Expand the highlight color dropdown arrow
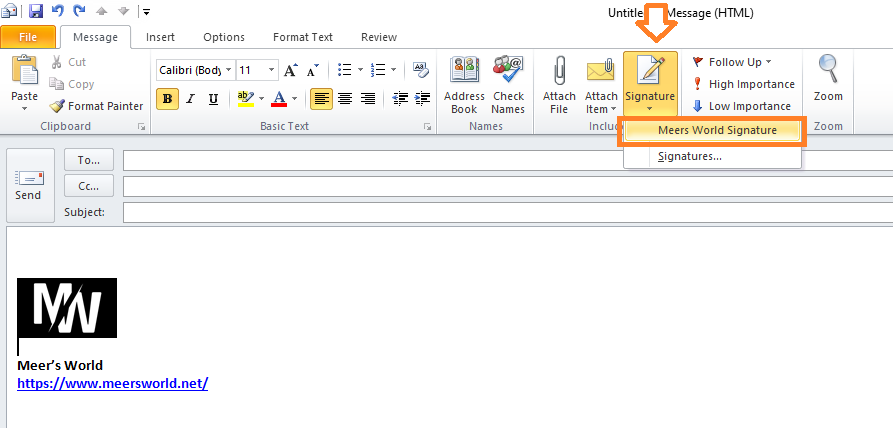 click(x=261, y=99)
